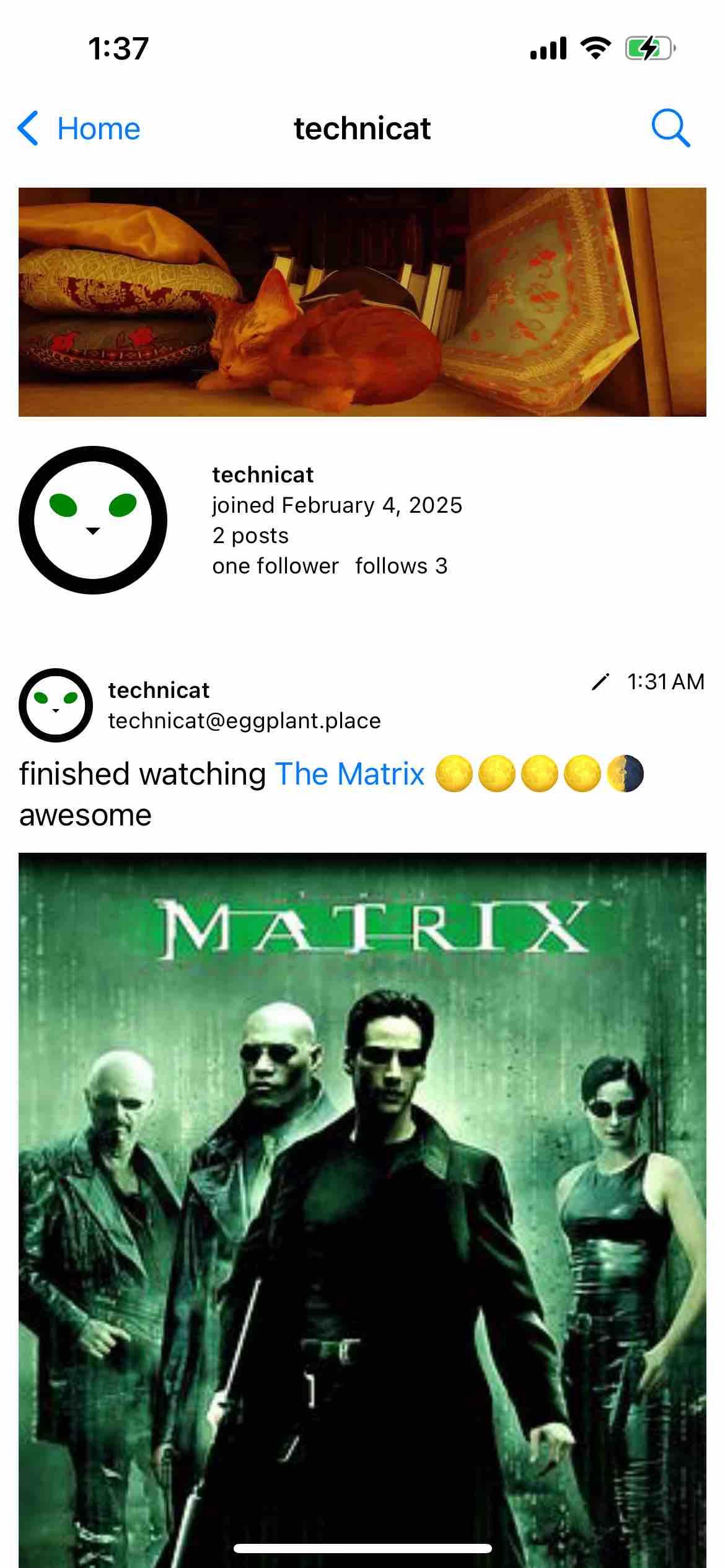Screen dimensions: 725x1568
Task: Tap the half-moon rating emoji
Action: 625,774
